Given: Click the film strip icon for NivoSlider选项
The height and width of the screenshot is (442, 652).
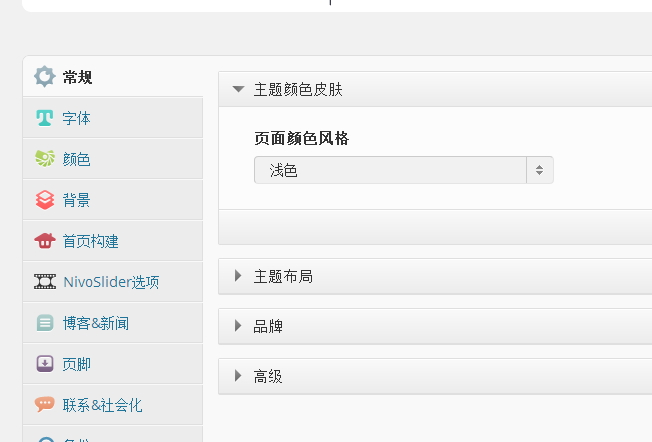Looking at the screenshot, I should pyautogui.click(x=44, y=281).
